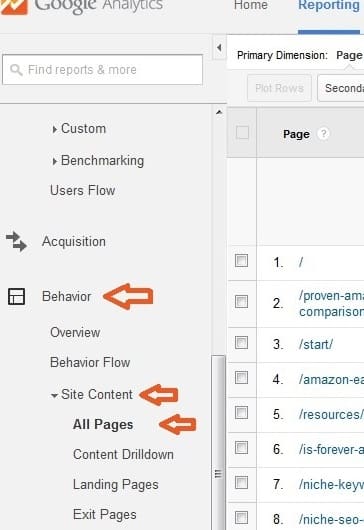Screen dimensions: 364x530
Task: Open the /start/ page link
Action: 316,344
